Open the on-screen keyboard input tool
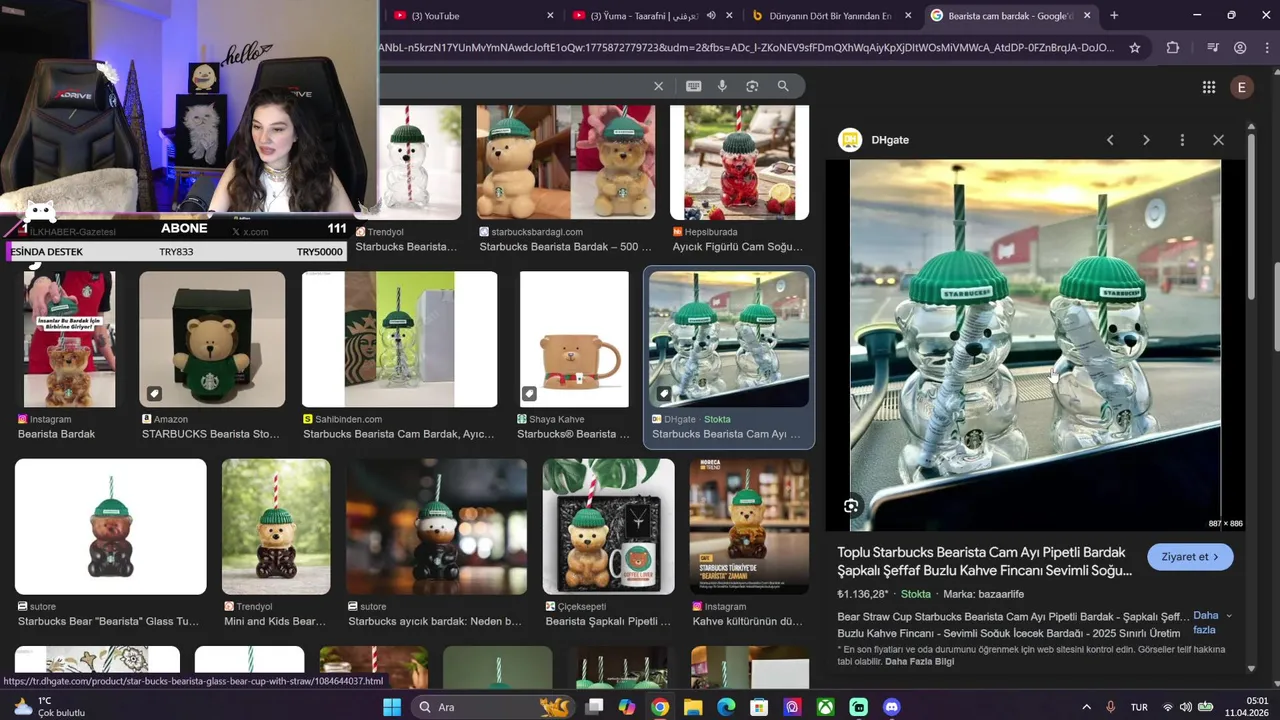The height and width of the screenshot is (720, 1280). [x=693, y=86]
